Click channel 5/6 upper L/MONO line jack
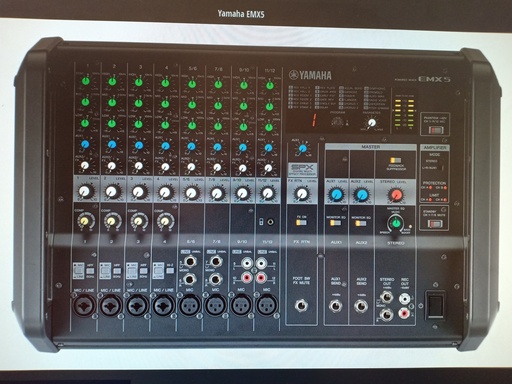This screenshot has width=512, height=384. click(x=190, y=262)
